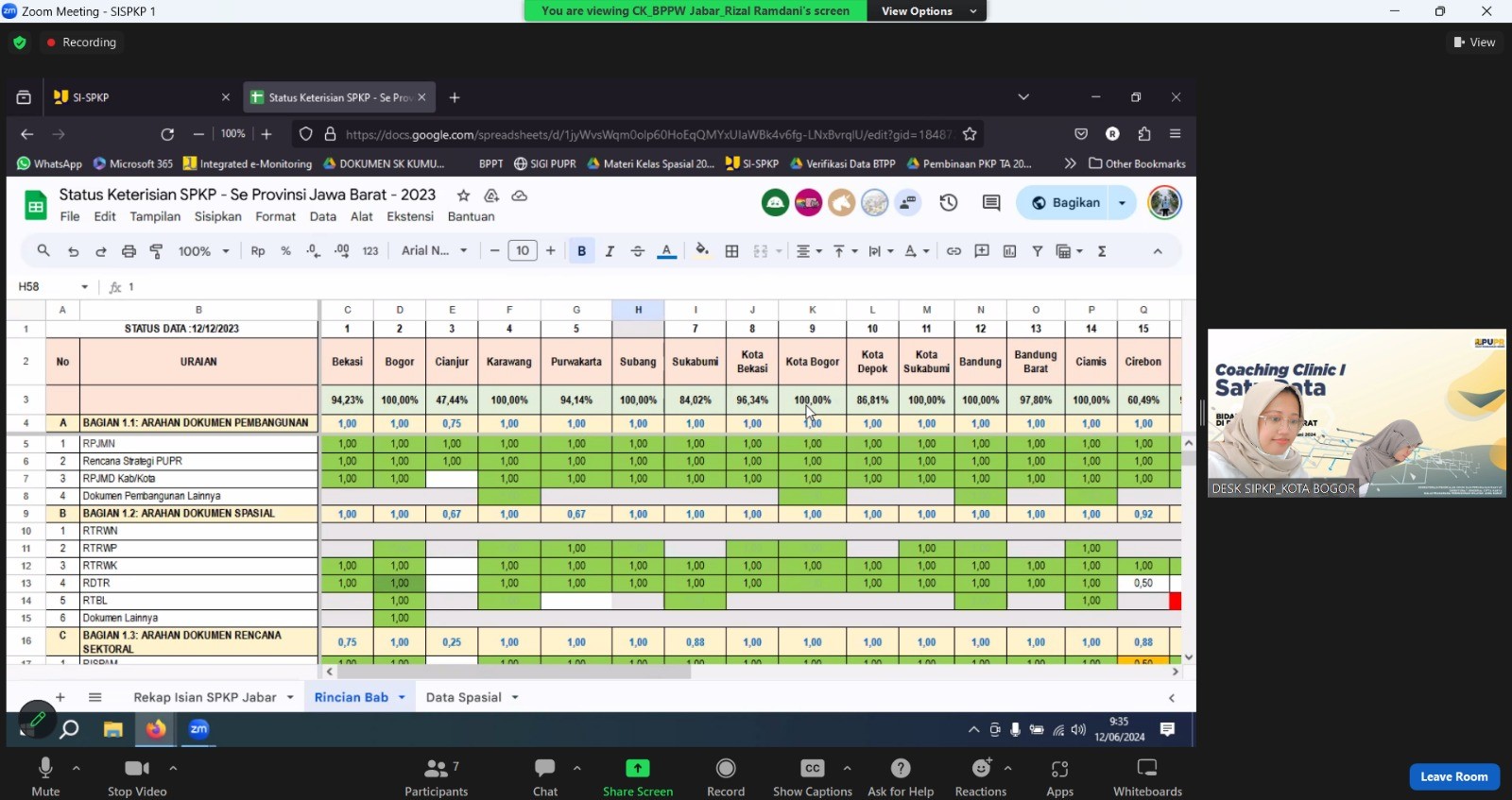This screenshot has height=800, width=1512.
Task: Open Zoom Reactions panel
Action: 981,769
